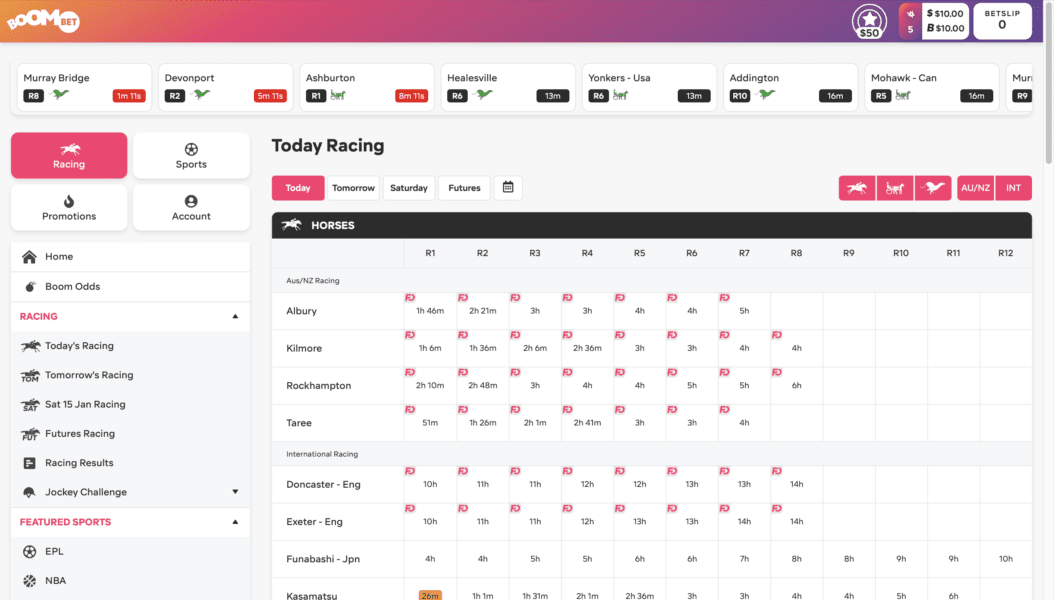Collapse the RACING sidebar section
The height and width of the screenshot is (600, 1054).
(x=236, y=316)
